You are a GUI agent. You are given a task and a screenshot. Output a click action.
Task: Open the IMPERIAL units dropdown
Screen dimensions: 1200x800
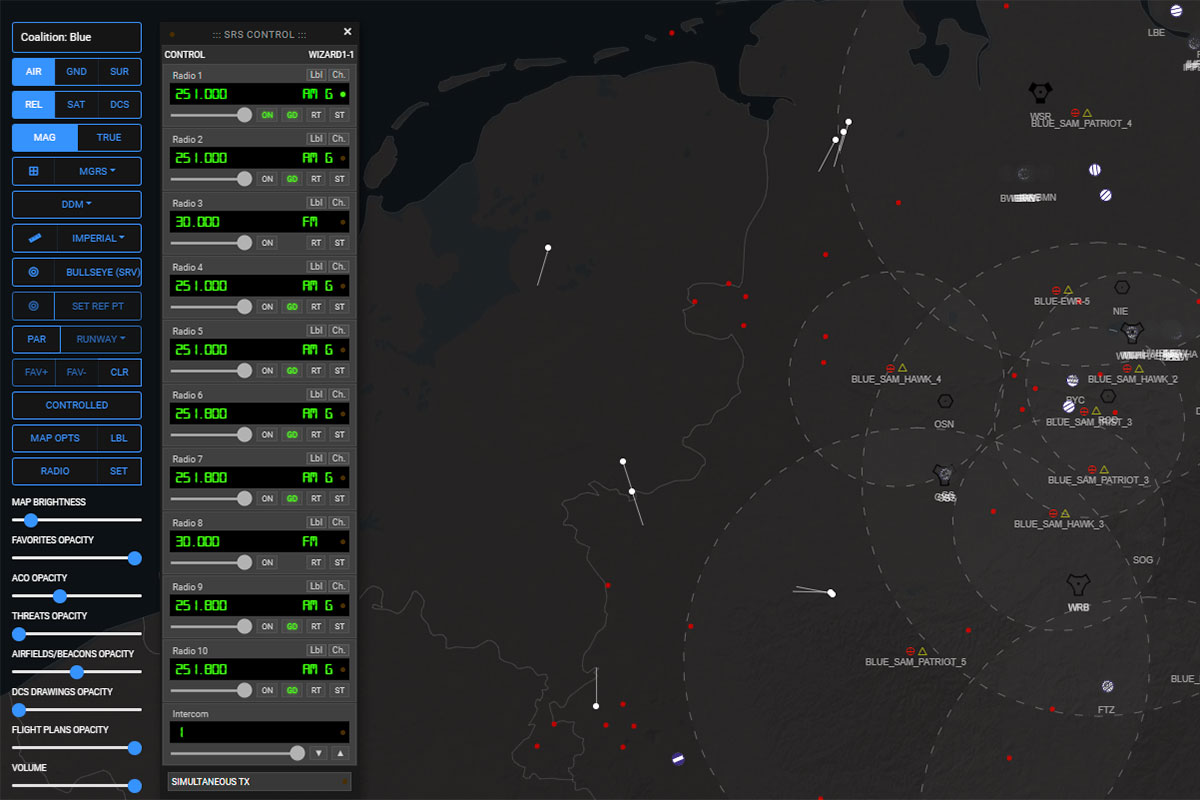point(99,238)
